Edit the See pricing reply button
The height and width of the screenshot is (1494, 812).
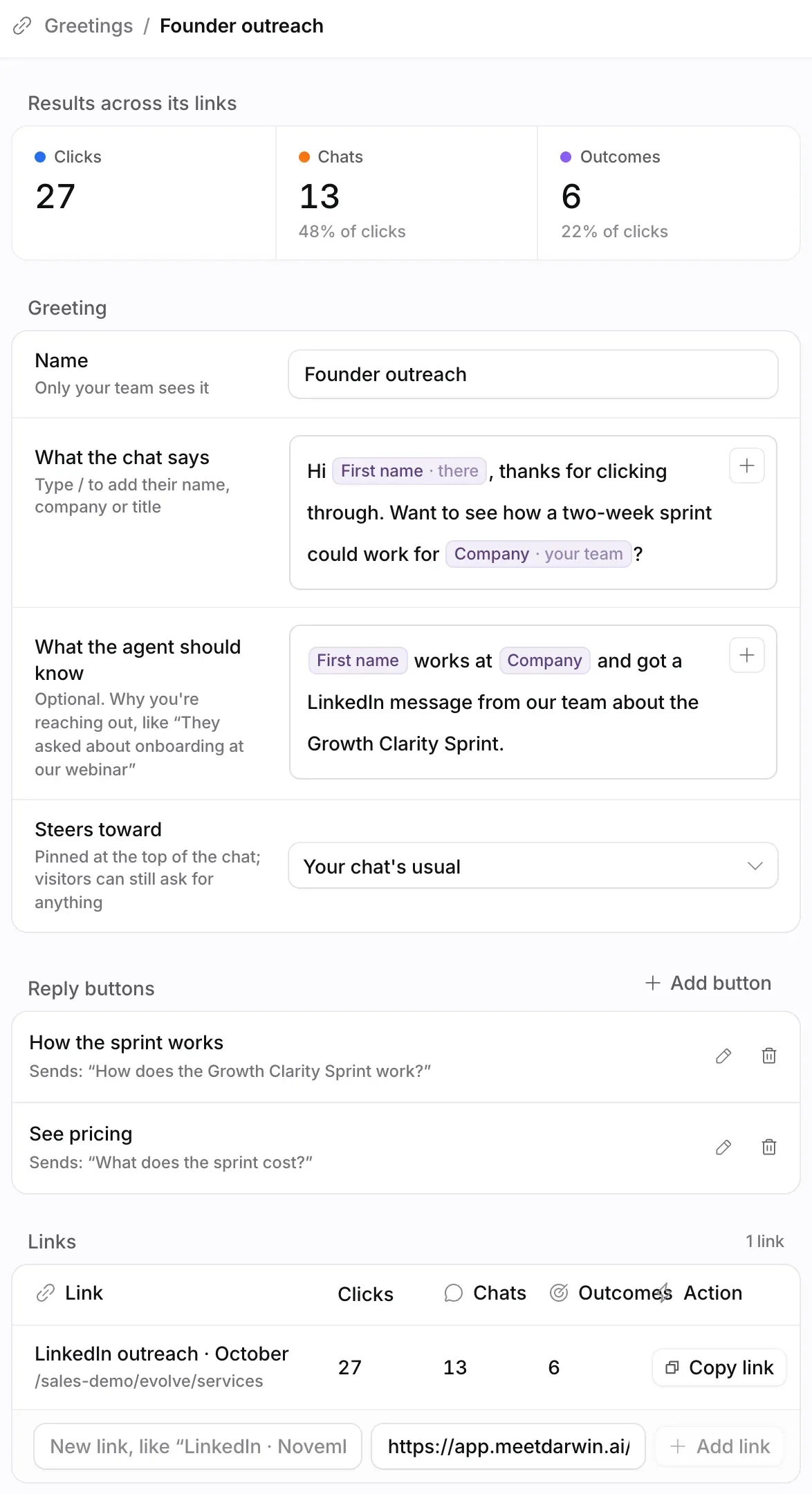pyautogui.click(x=723, y=1147)
